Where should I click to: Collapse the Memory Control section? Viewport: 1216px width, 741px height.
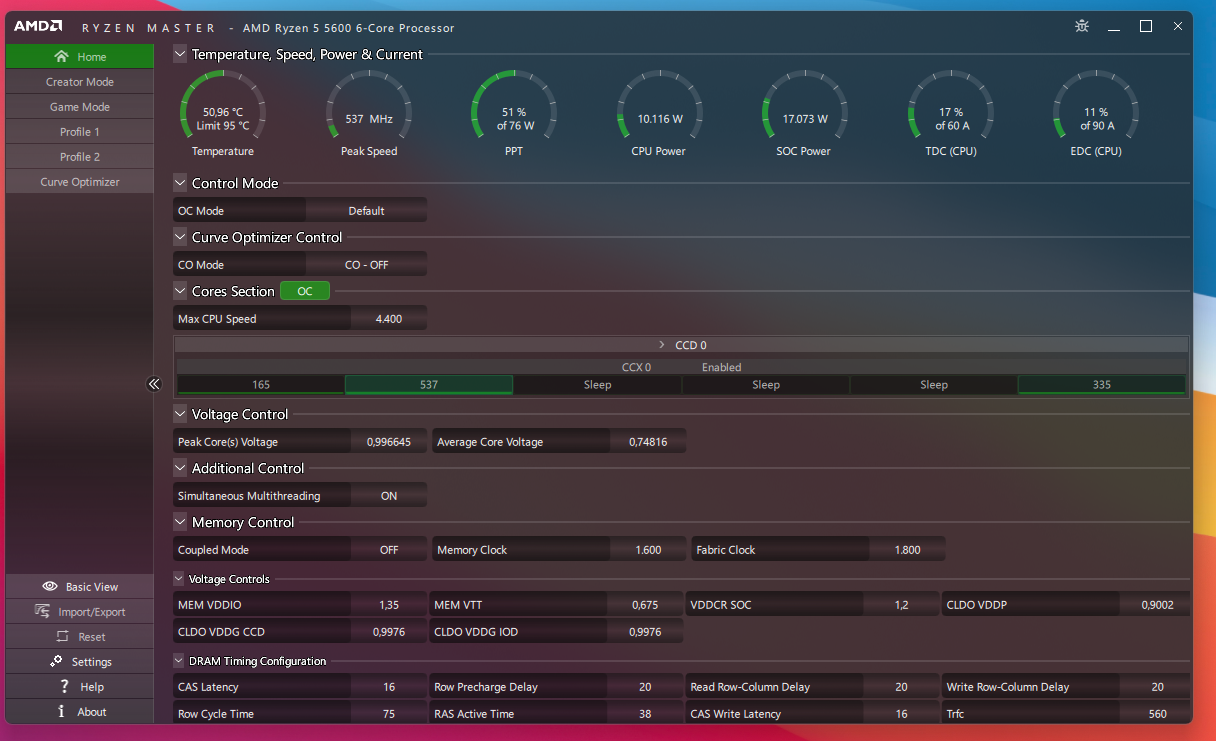click(180, 522)
